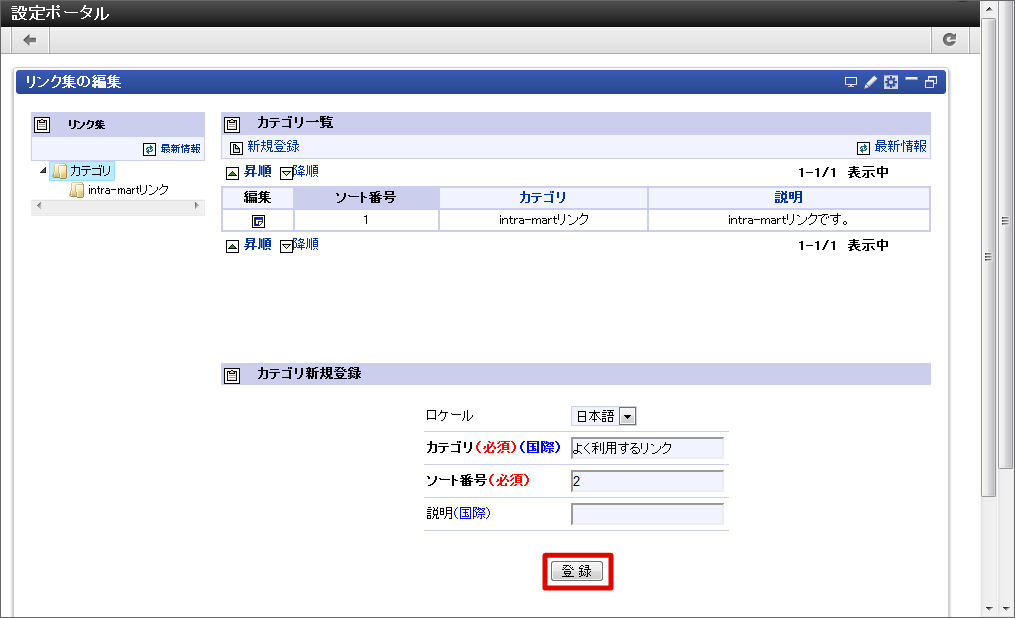Select intra-martリンク in the tree
The image size is (1015, 618).
pyautogui.click(x=128, y=190)
